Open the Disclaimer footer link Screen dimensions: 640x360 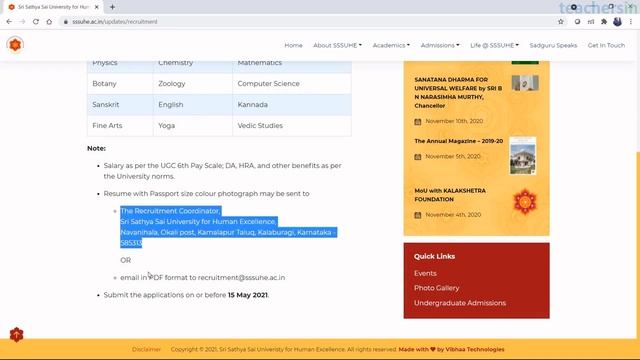pyautogui.click(x=146, y=349)
